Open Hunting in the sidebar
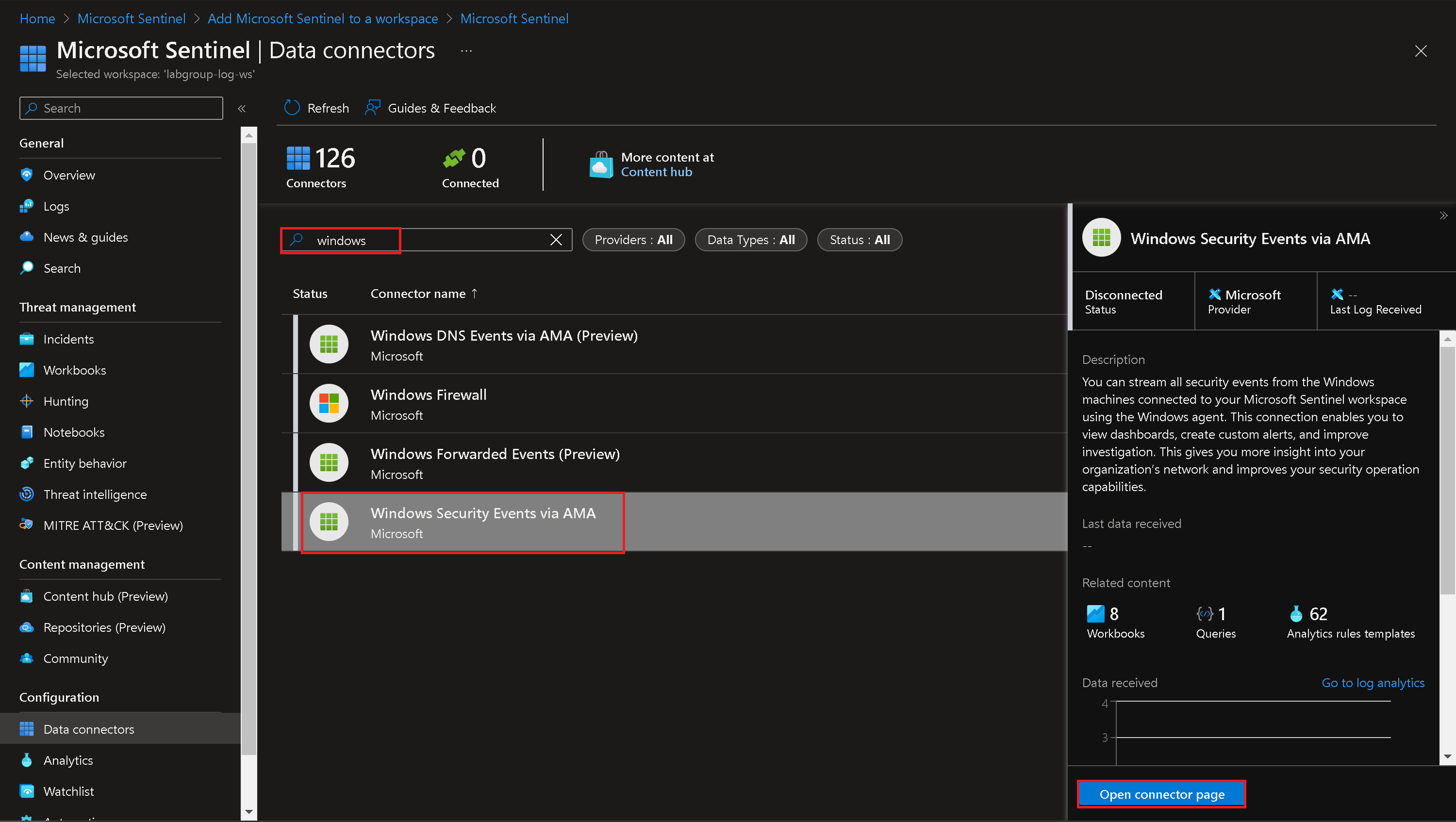 pos(66,401)
